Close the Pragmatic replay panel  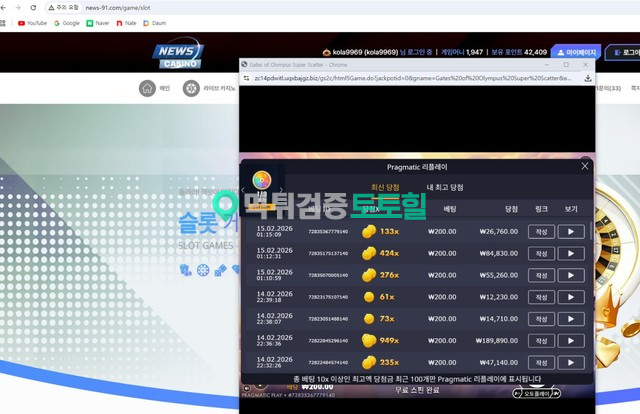(x=585, y=166)
